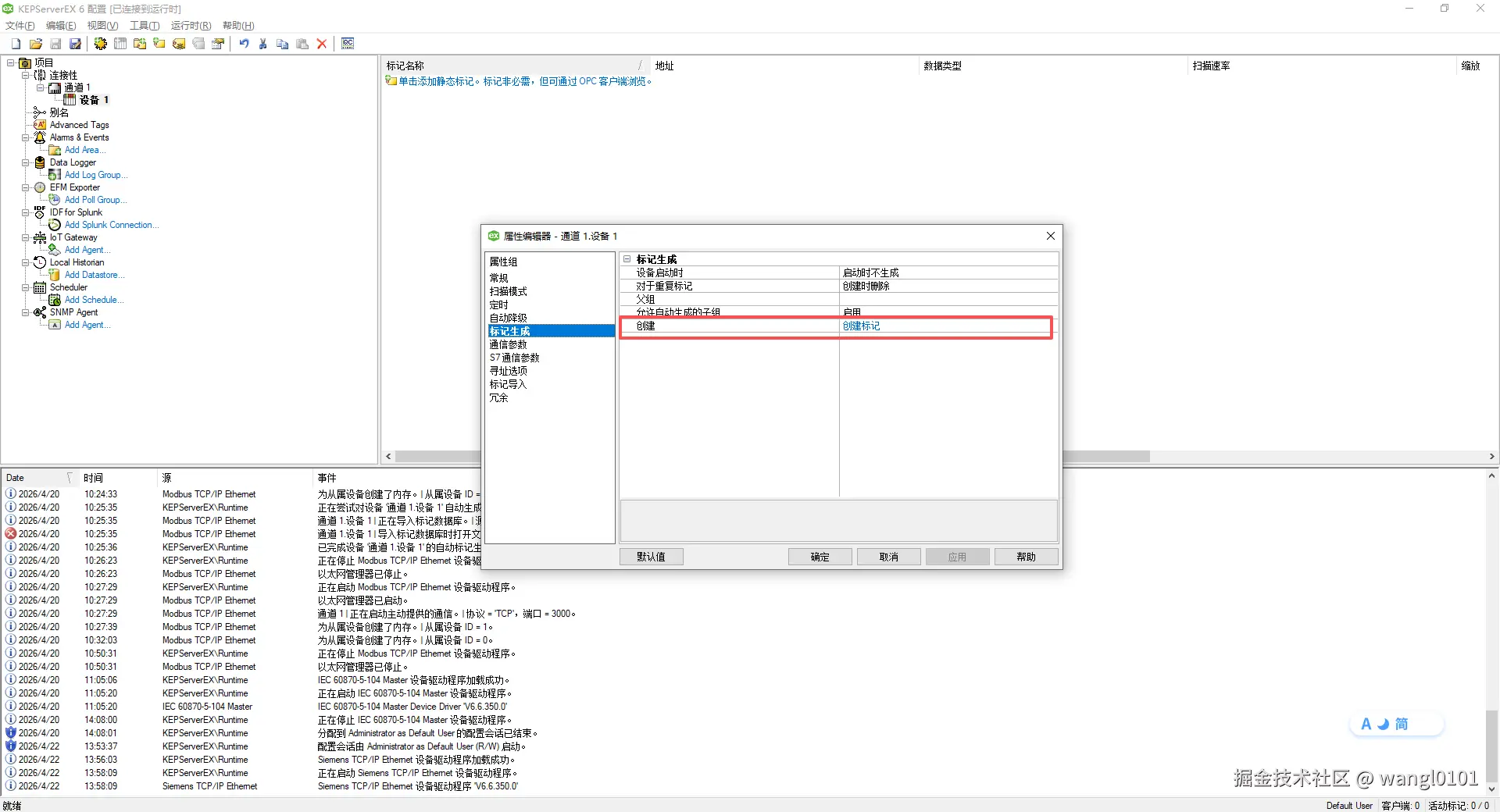
Task: Click the 取消 button in property editor
Action: (x=888, y=557)
